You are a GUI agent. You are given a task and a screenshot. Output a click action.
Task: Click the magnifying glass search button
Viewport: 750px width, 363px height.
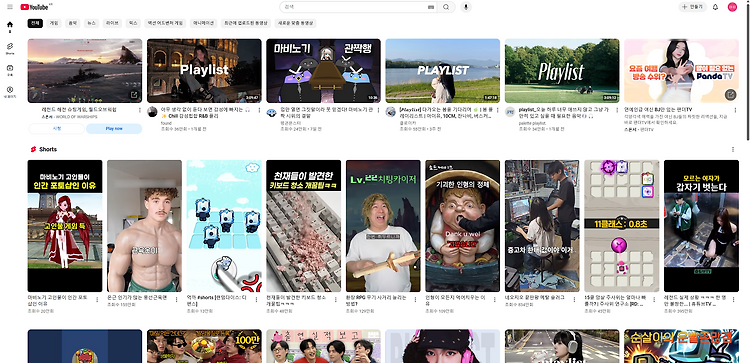point(446,7)
